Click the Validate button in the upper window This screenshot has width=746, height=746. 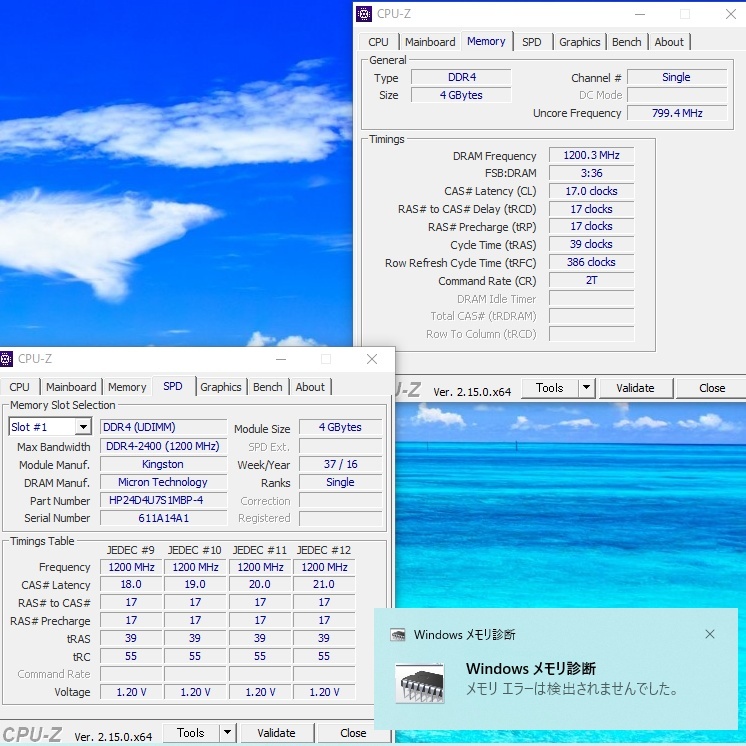[635, 388]
